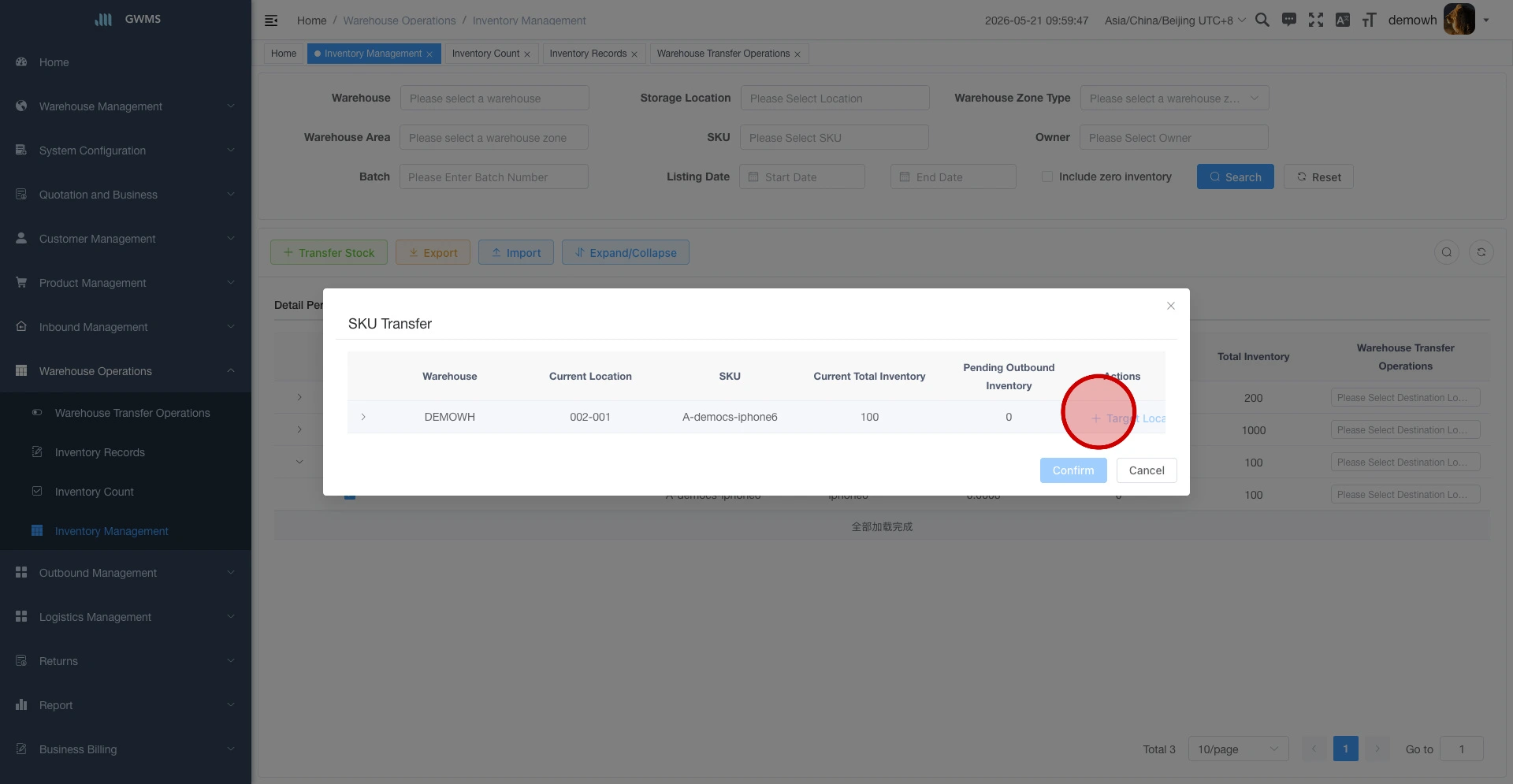Focus the Go to page input
This screenshot has width=1513, height=784.
click(x=1462, y=749)
